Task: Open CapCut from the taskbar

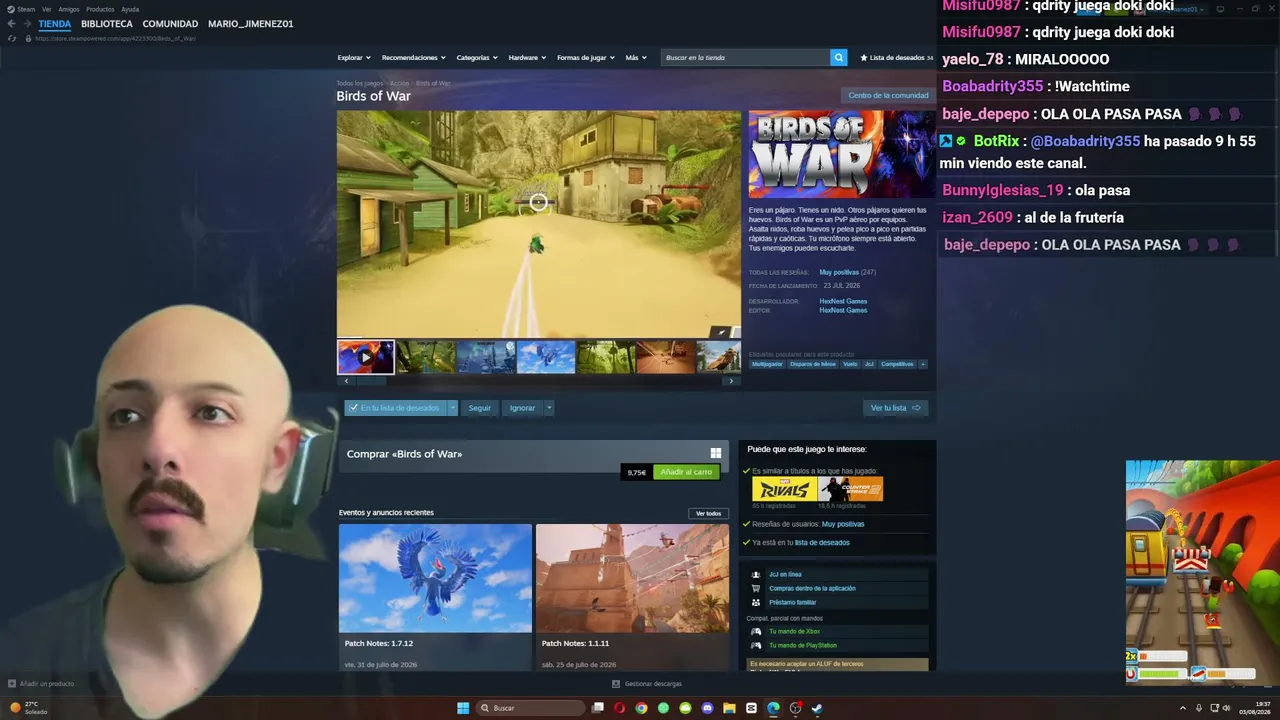Action: point(751,708)
